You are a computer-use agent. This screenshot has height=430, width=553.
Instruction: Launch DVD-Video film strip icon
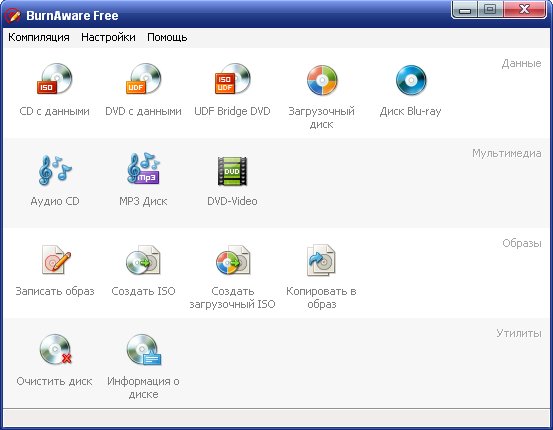tap(232, 171)
